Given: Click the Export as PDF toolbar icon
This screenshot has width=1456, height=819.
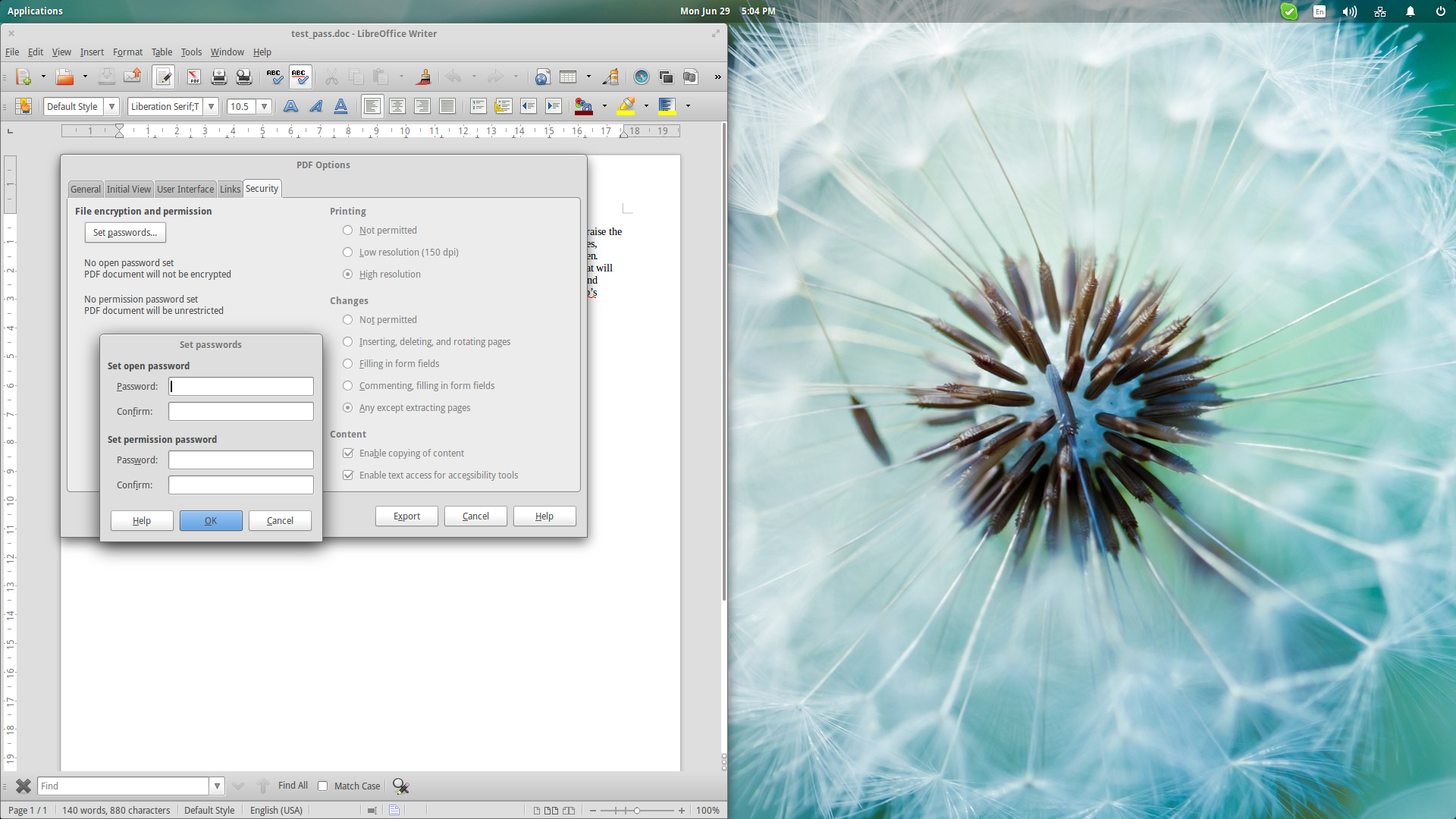Looking at the screenshot, I should click(194, 77).
